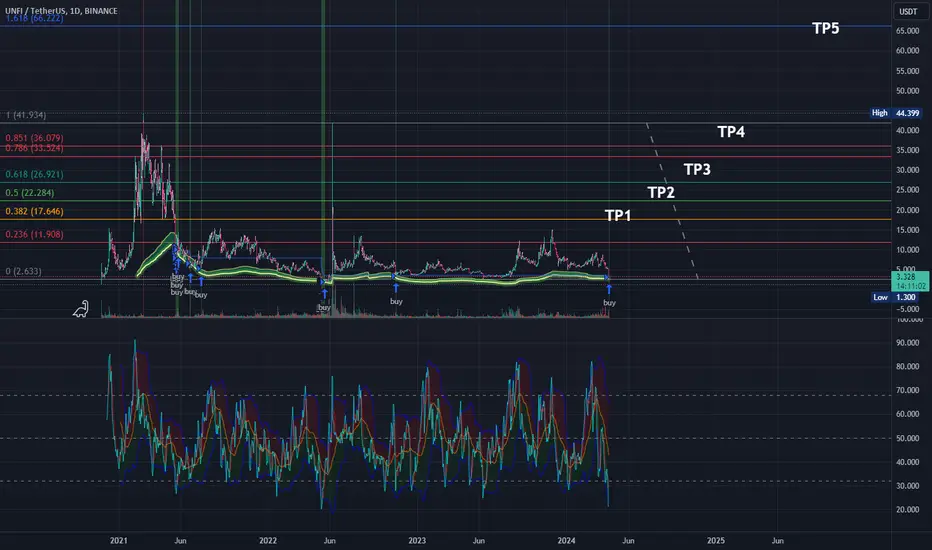Click the 0.786 (33.524) Fibonacci label
The image size is (932, 550).
(x=34, y=147)
